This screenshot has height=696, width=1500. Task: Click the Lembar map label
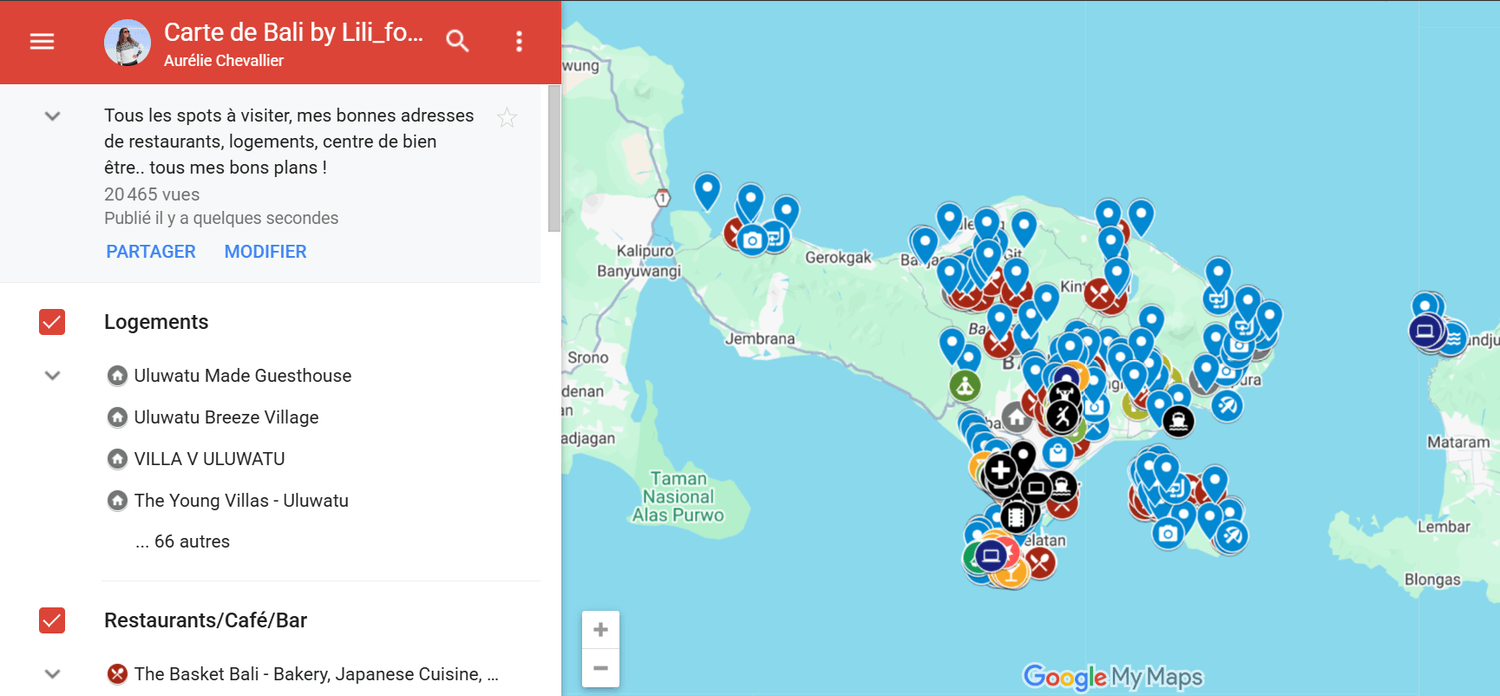pos(1444,527)
